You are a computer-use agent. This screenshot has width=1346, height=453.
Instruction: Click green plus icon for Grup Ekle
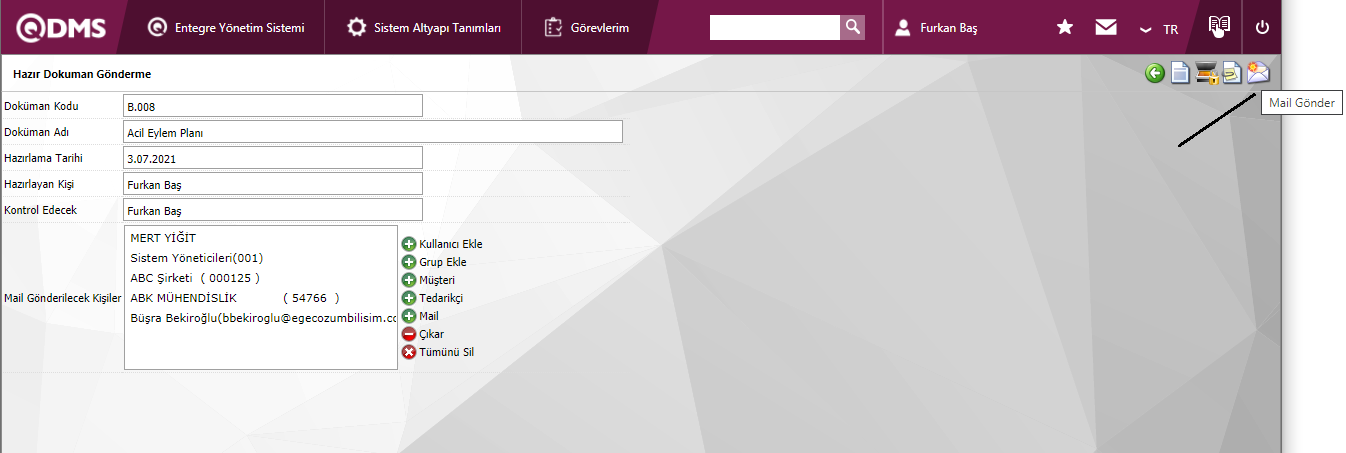coord(409,262)
